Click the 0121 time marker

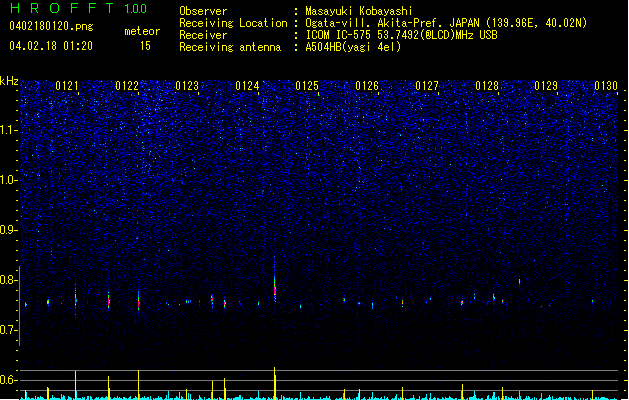pos(67,86)
